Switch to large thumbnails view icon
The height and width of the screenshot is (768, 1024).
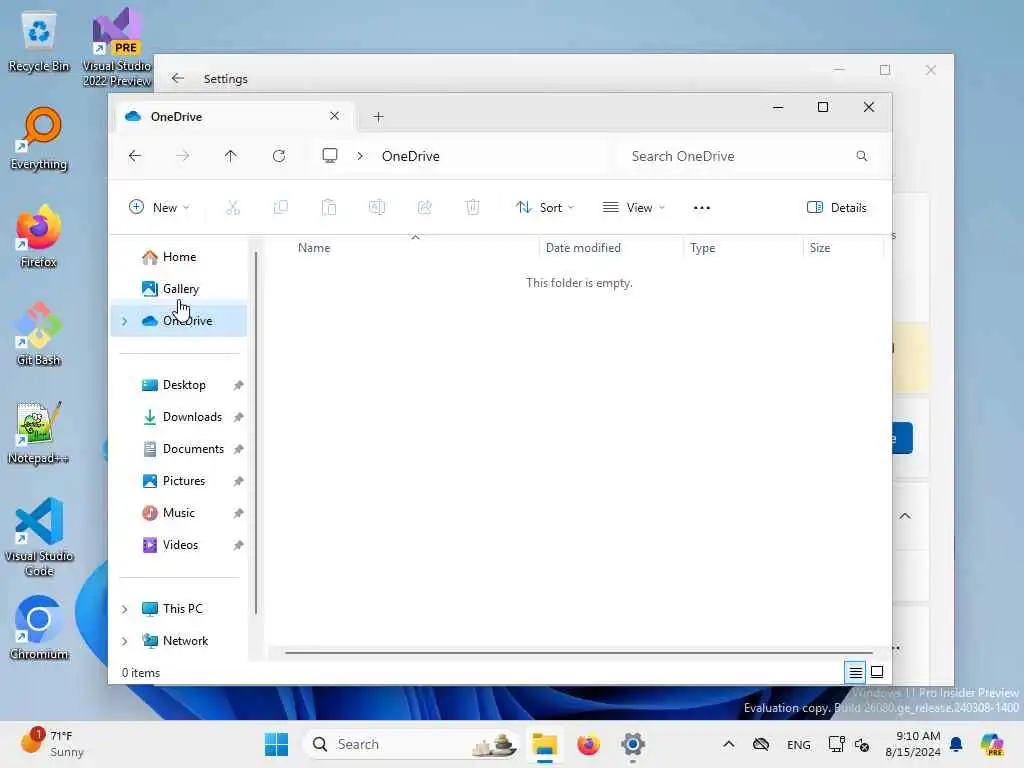(x=877, y=672)
